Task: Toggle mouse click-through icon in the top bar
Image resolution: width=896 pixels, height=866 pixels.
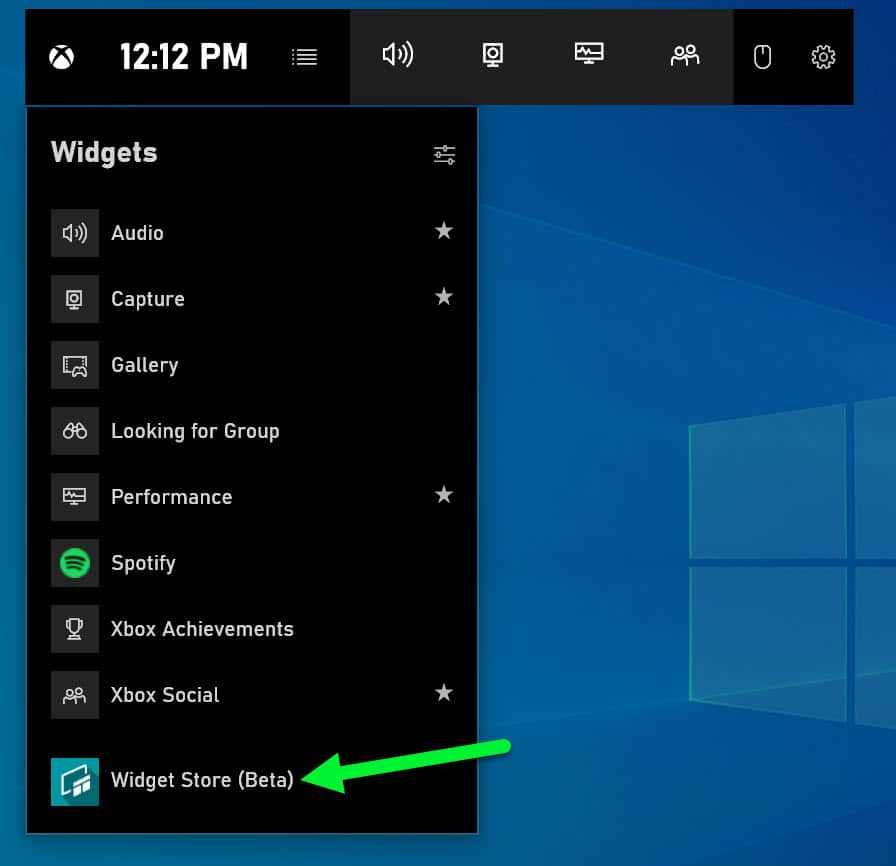Action: coord(762,57)
